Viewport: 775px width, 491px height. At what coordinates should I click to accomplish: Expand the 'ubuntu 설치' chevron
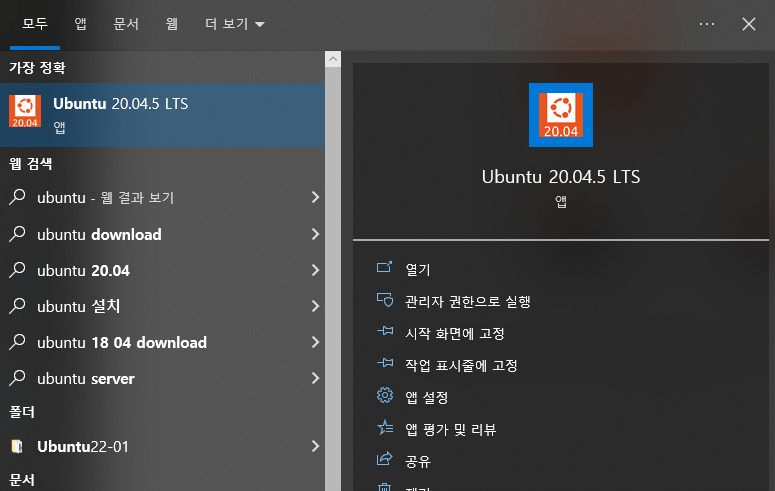(x=315, y=306)
